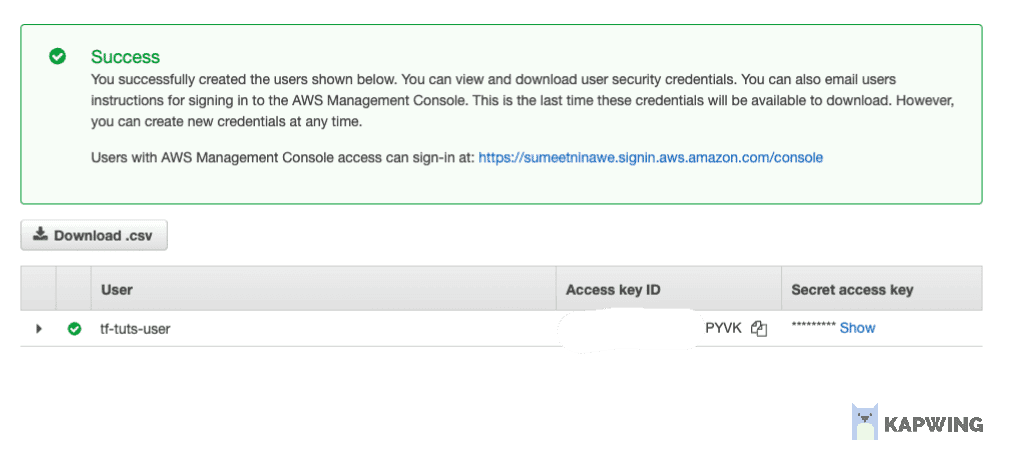Click the Access key ID column header
Image resolution: width=1012 pixels, height=456 pixels.
coord(613,290)
